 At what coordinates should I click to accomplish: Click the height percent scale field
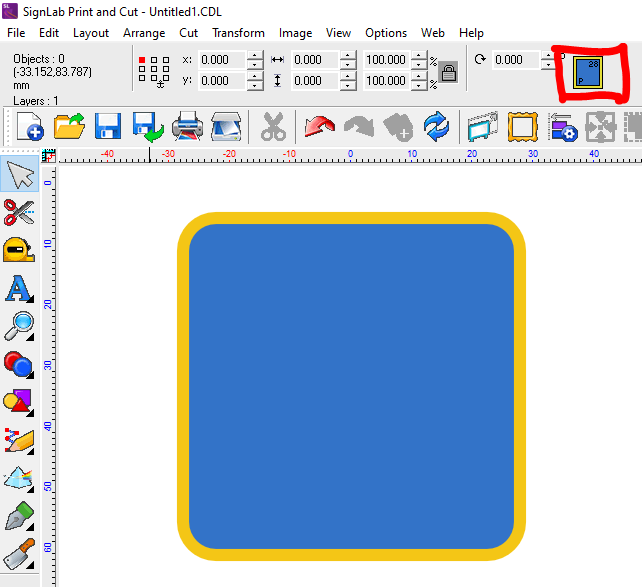(386, 81)
